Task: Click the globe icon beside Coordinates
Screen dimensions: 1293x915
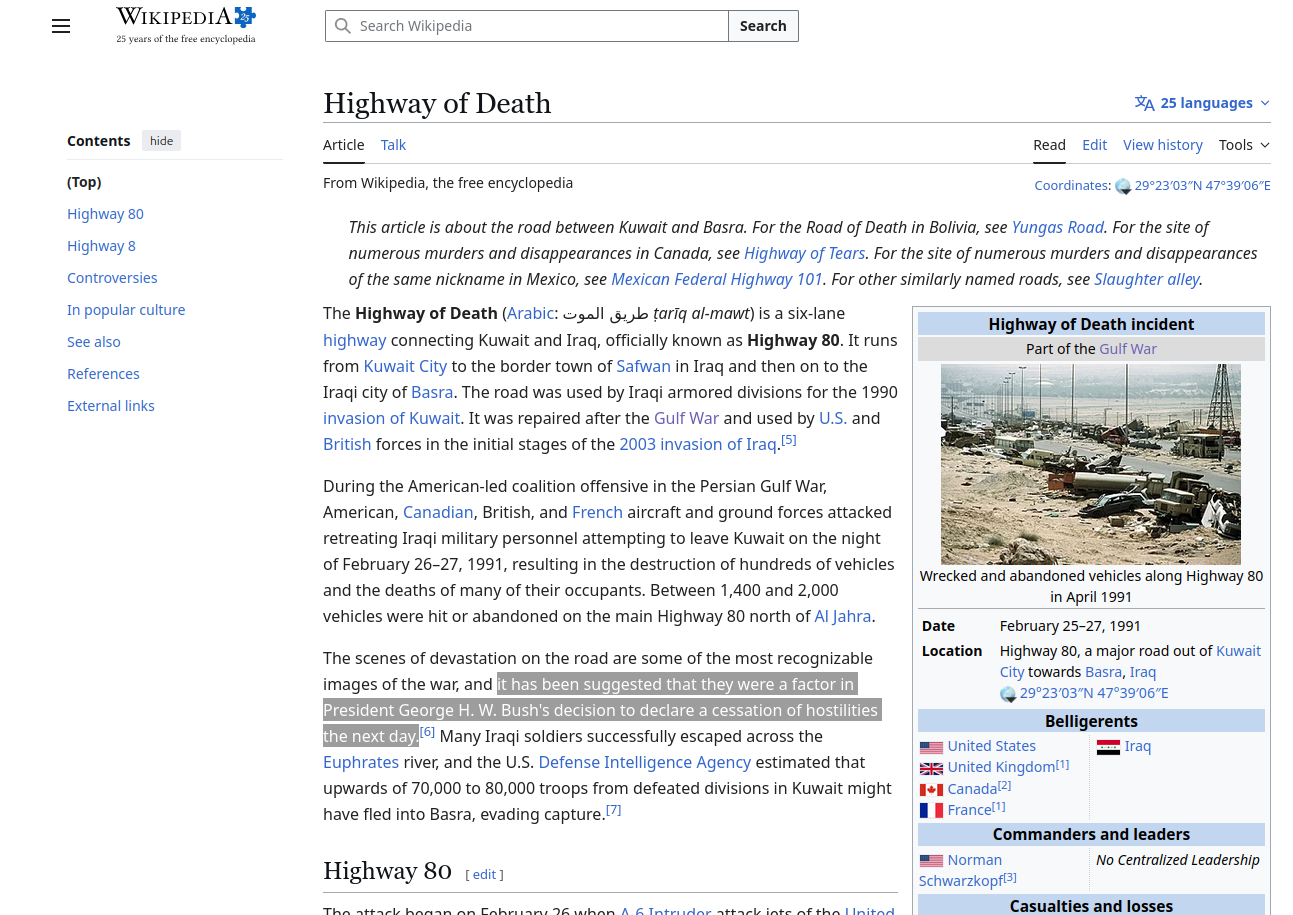Action: pyautogui.click(x=1123, y=186)
